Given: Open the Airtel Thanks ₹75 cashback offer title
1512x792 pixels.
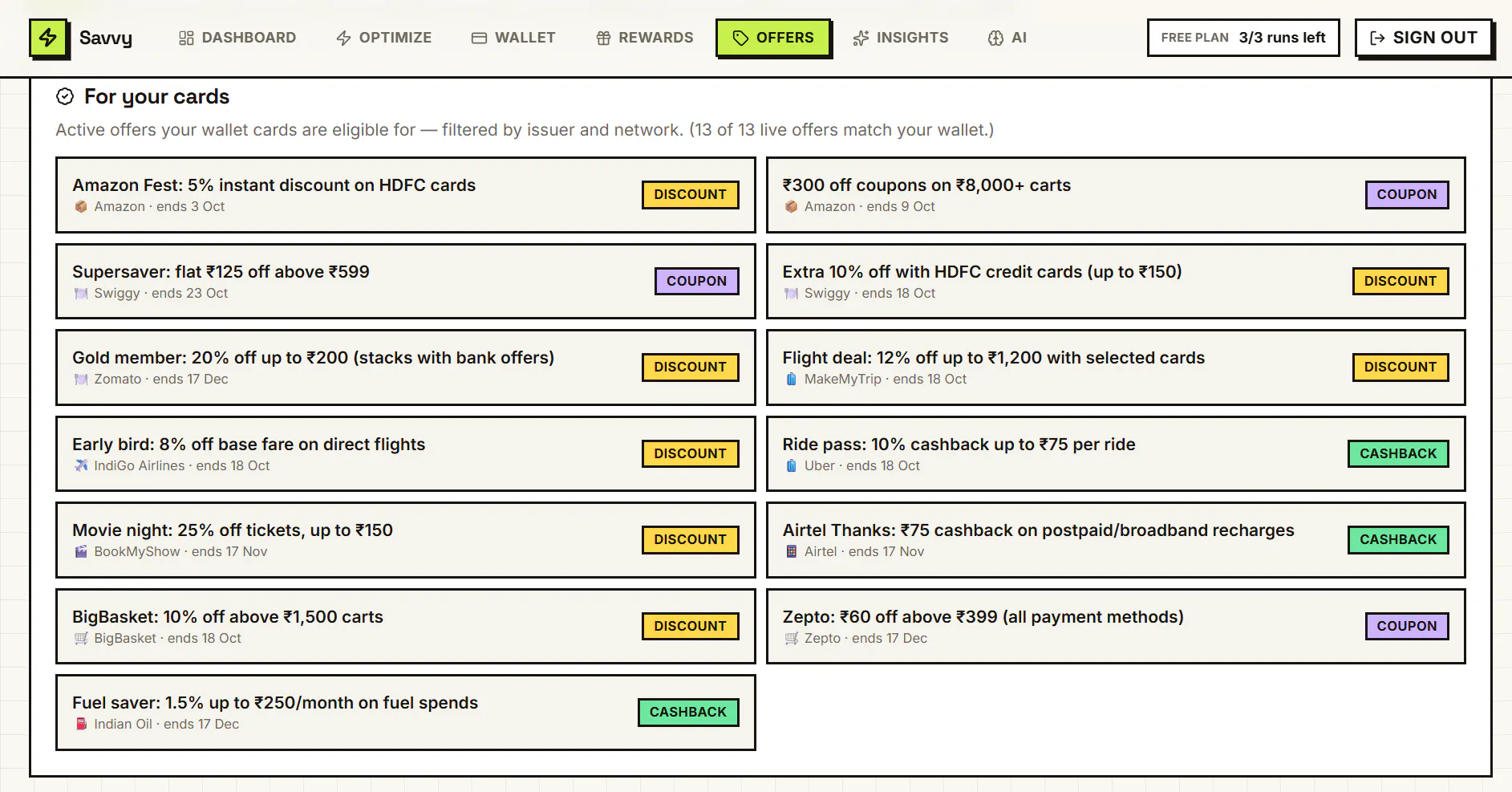Looking at the screenshot, I should [x=1039, y=530].
